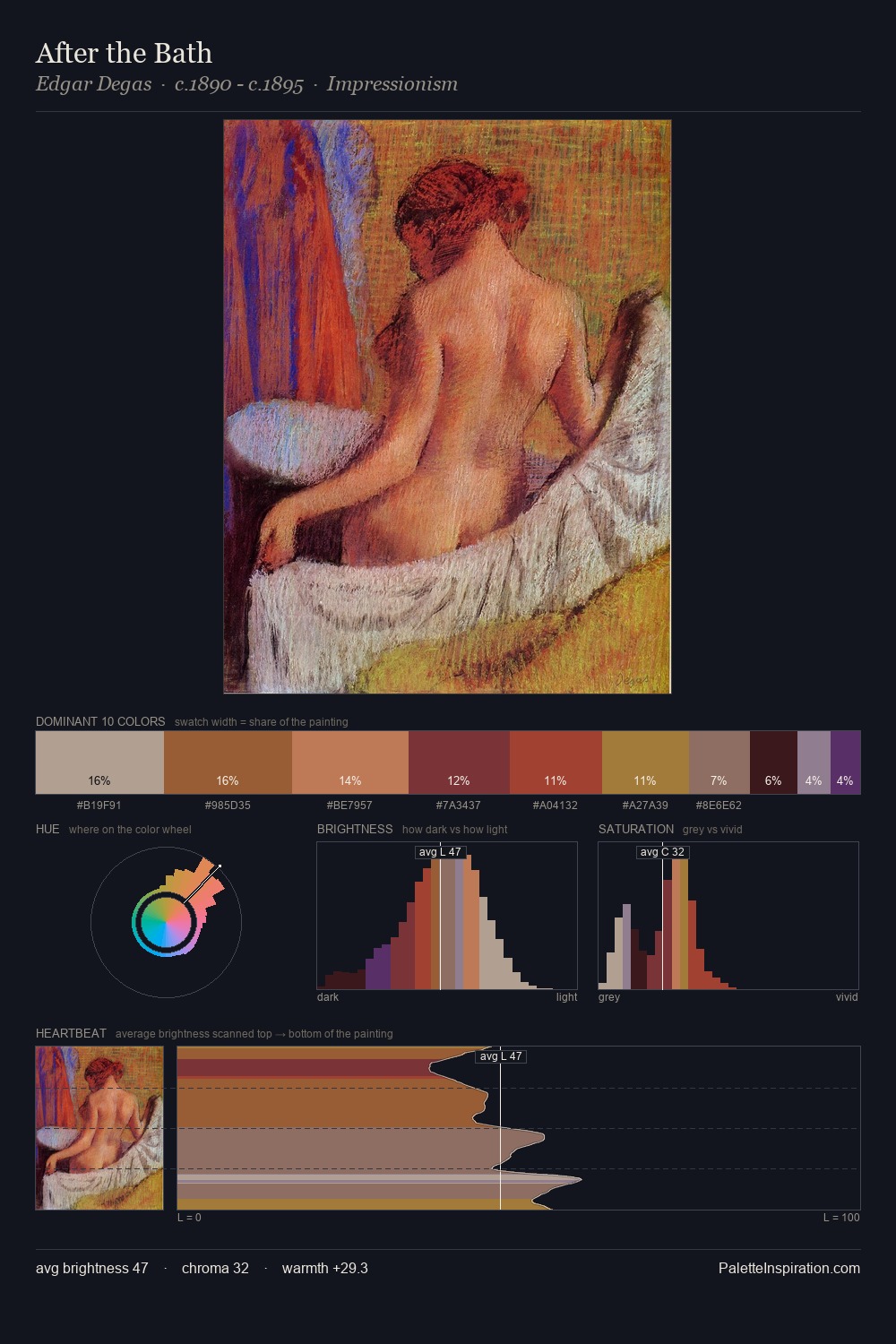
Task: Click the mauve-grey 4% swatch
Action: coord(814,762)
